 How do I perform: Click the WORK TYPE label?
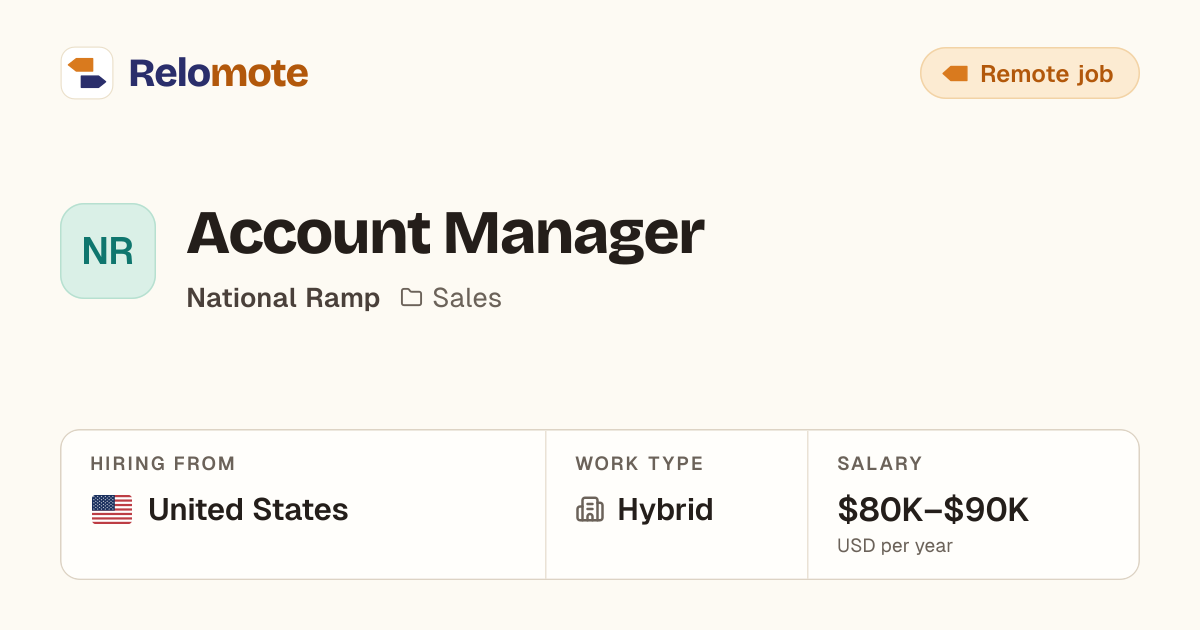[x=639, y=464]
